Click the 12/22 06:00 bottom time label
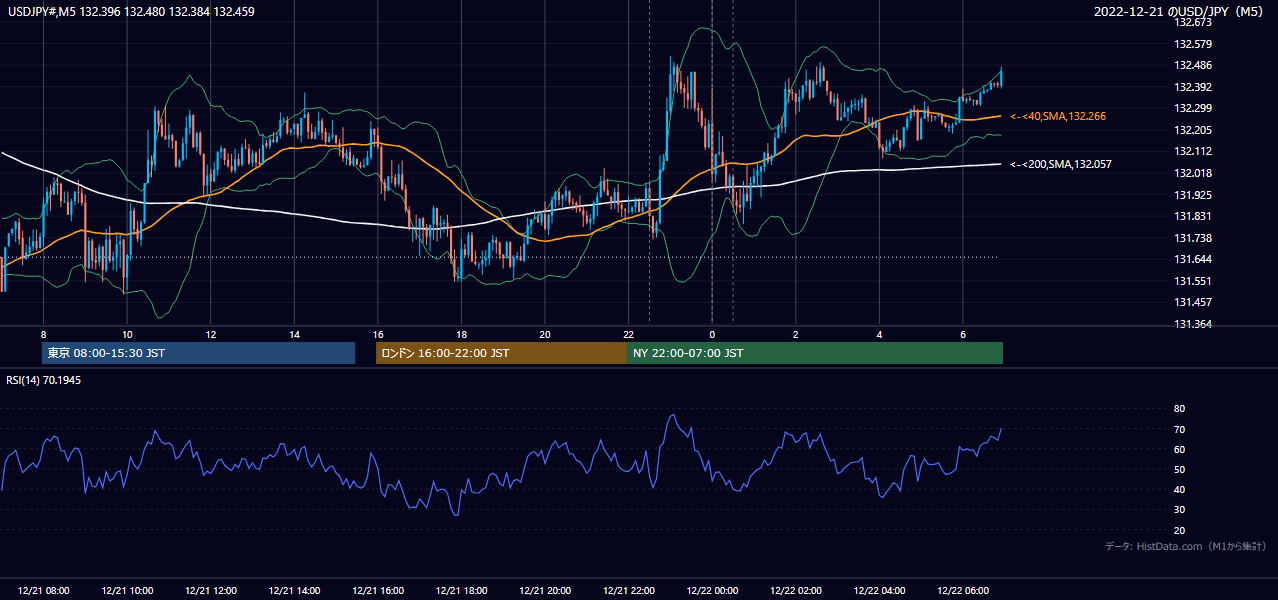 pos(962,591)
